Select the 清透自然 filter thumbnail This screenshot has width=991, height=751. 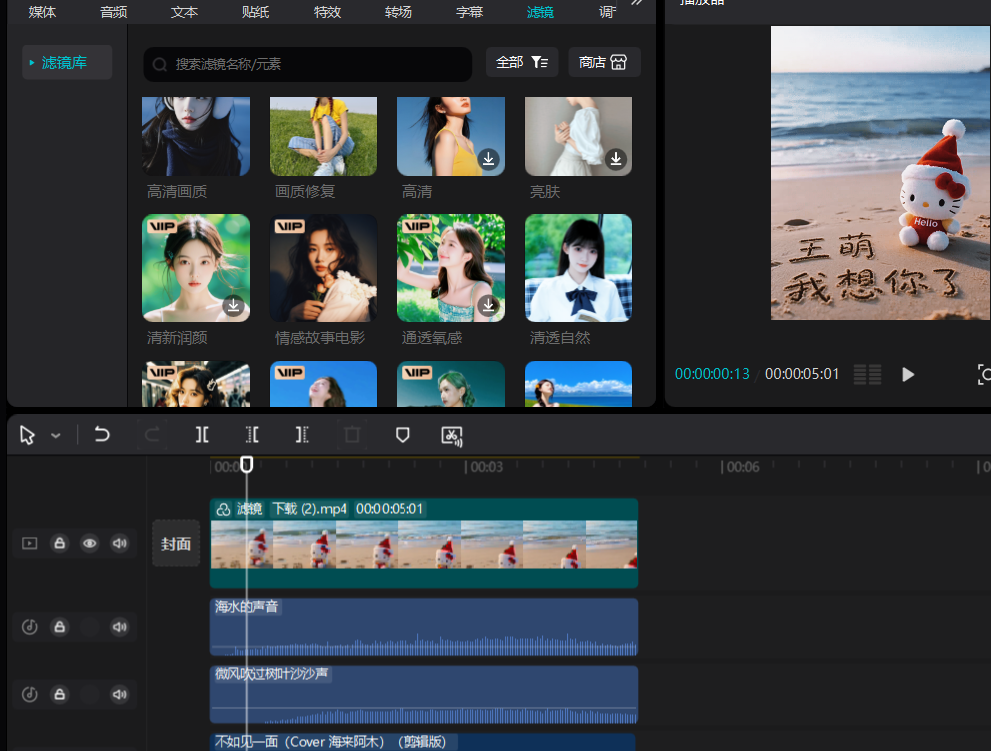pyautogui.click(x=578, y=268)
